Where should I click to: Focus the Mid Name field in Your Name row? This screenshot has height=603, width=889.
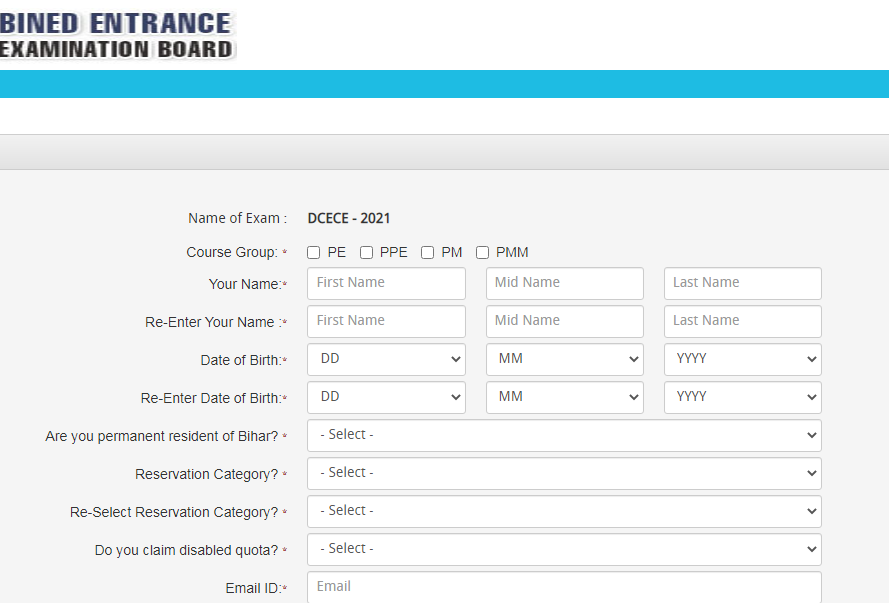pyautogui.click(x=565, y=283)
